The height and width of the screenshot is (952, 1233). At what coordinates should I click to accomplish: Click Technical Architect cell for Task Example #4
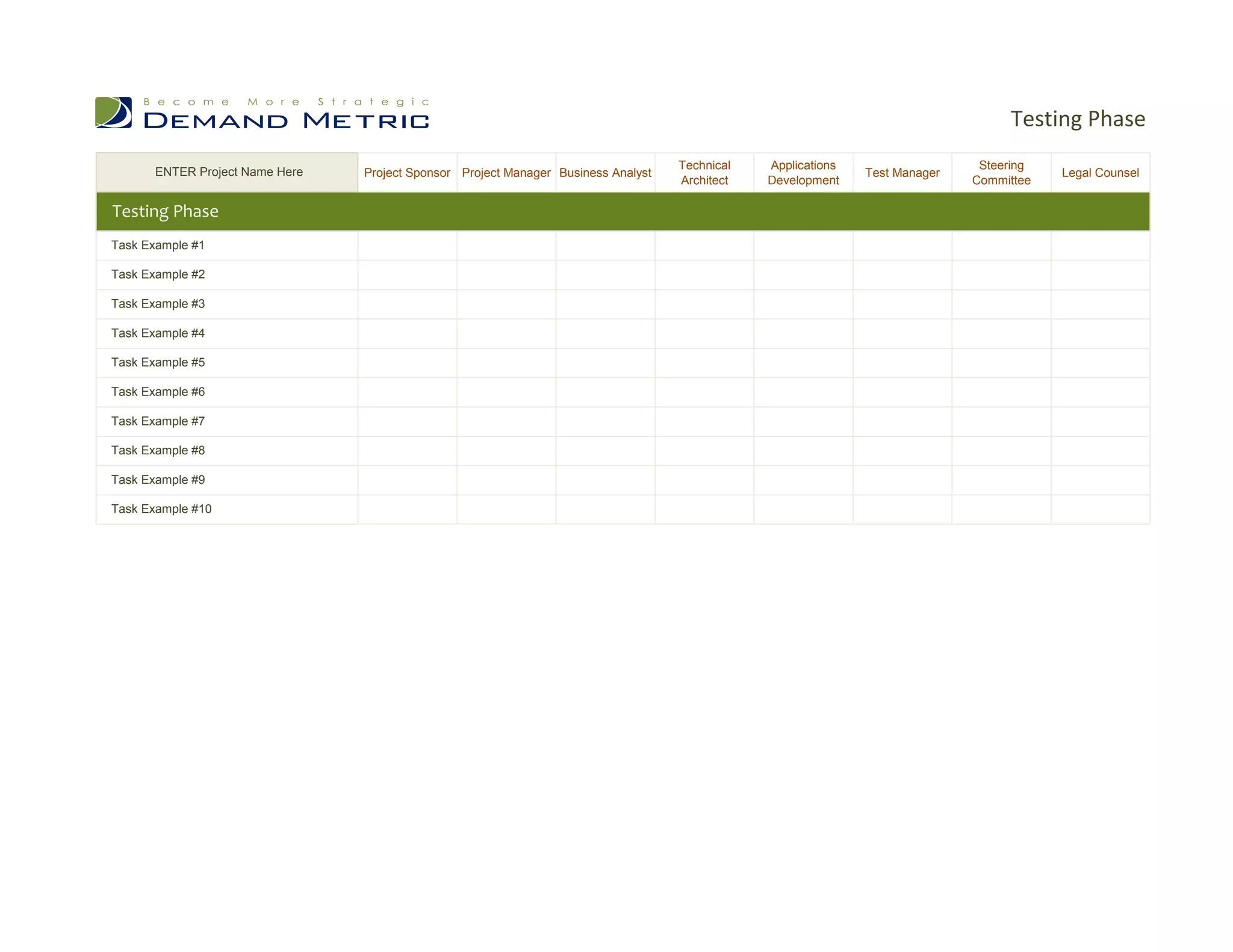(x=704, y=333)
